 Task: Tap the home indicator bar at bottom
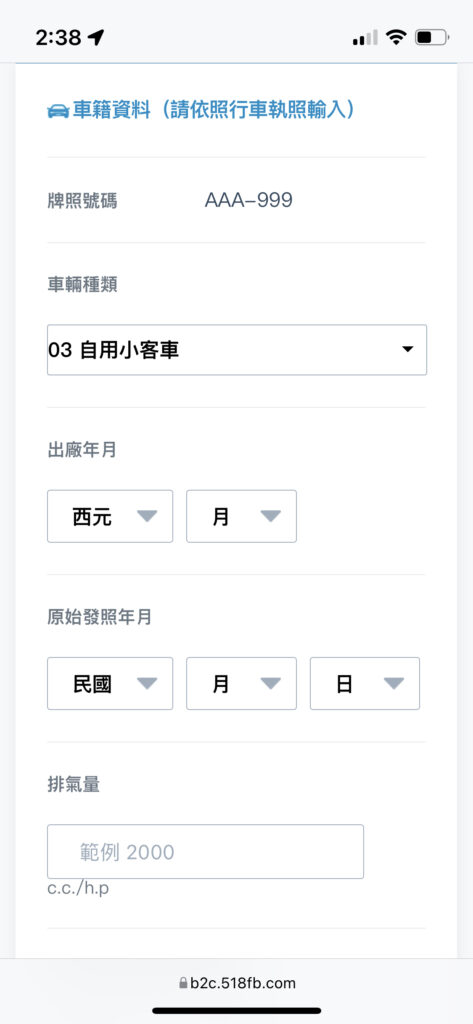pyautogui.click(x=236, y=1010)
